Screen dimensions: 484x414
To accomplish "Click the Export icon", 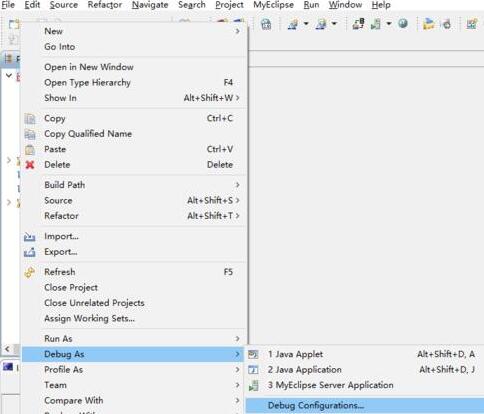I will click(30, 252).
